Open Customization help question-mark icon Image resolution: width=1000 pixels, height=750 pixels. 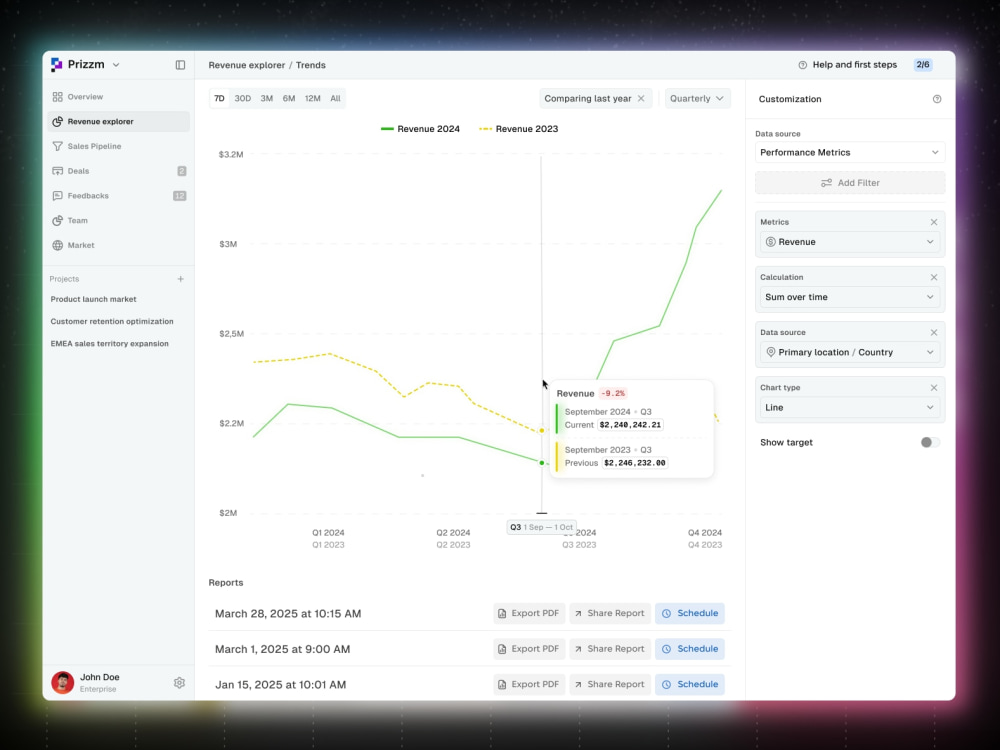click(937, 99)
